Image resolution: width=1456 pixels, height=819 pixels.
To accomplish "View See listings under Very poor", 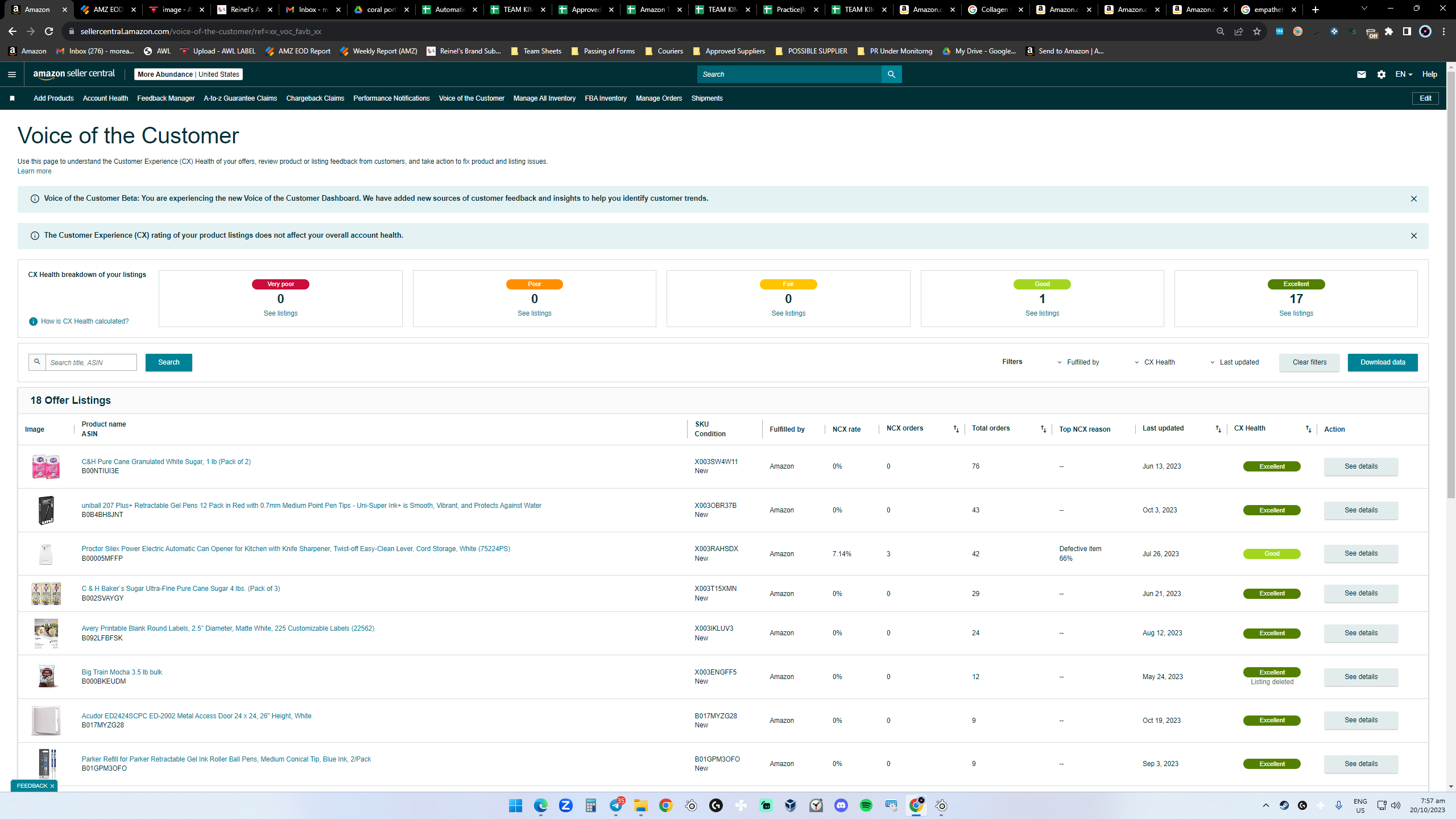I will (280, 313).
